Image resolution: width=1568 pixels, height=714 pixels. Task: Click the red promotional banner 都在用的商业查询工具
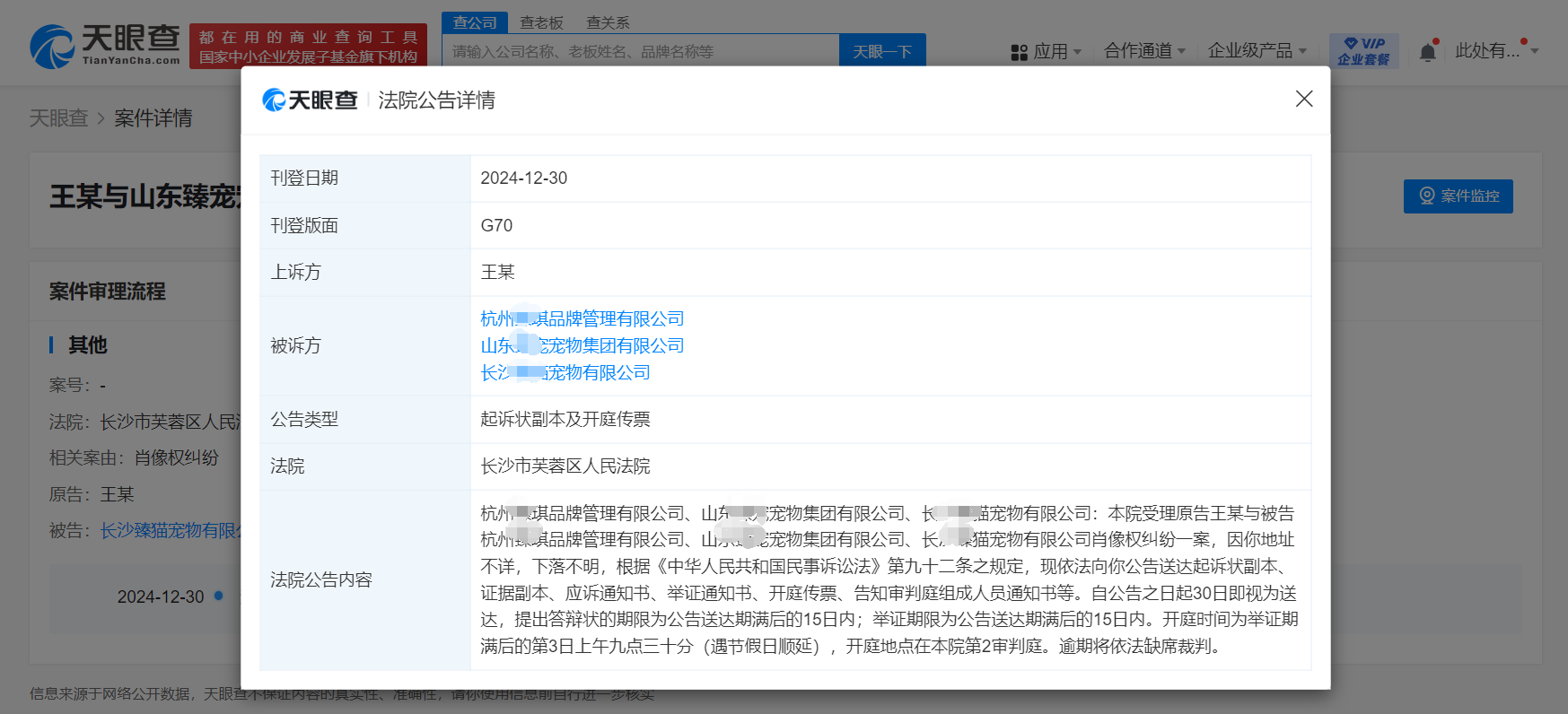click(309, 46)
